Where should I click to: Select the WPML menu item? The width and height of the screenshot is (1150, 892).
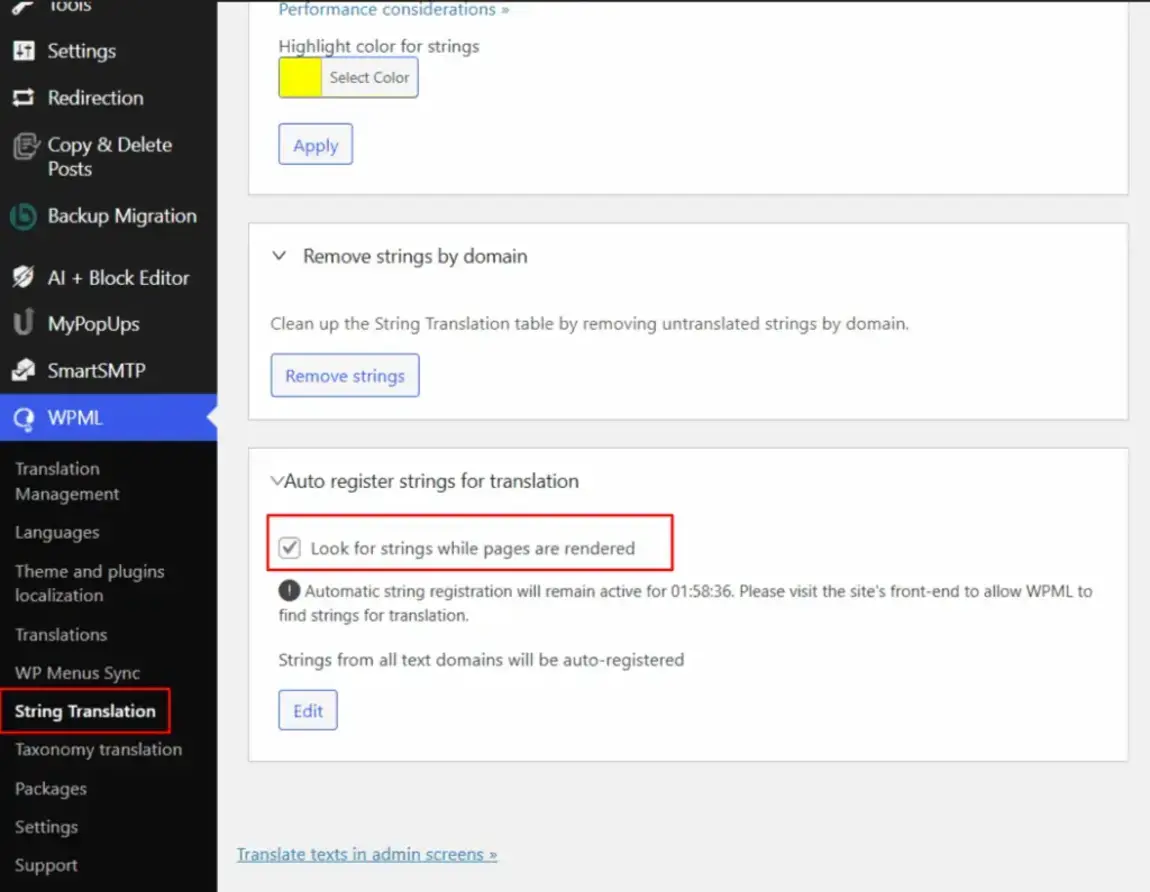[x=109, y=418]
